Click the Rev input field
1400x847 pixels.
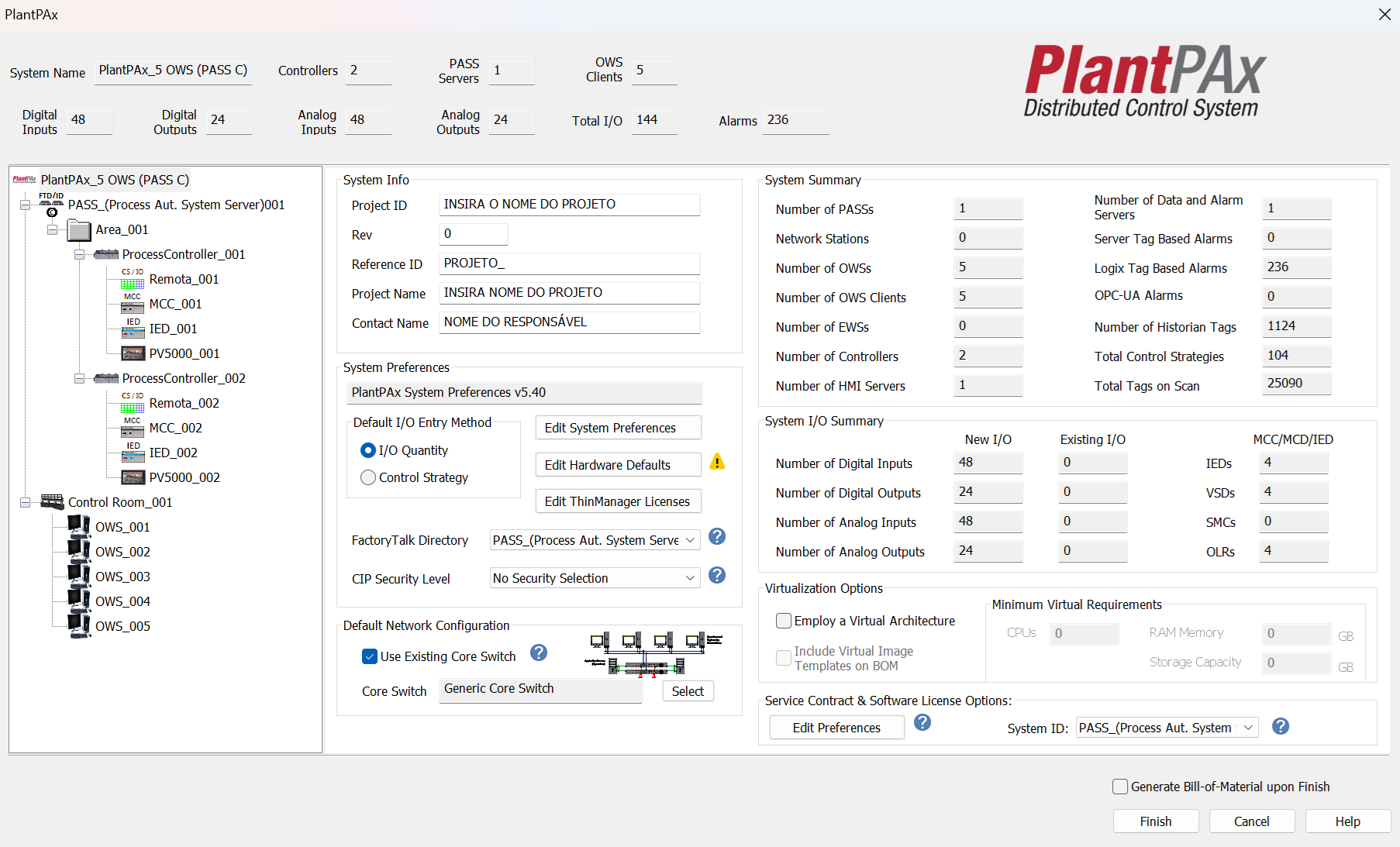473,234
